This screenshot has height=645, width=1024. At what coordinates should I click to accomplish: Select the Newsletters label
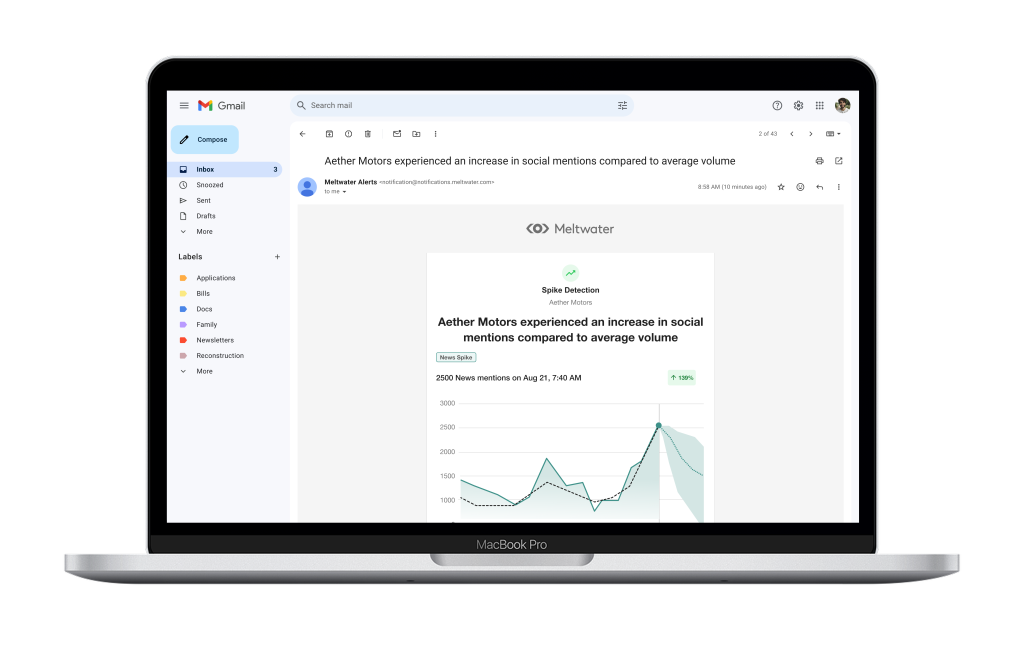(x=214, y=340)
